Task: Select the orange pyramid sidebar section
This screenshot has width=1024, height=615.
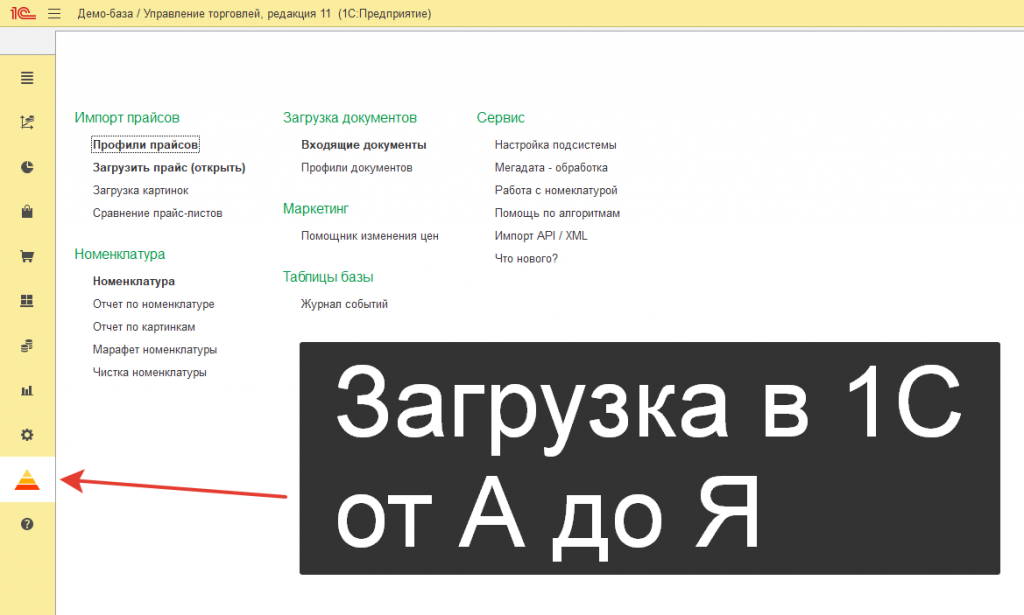Action: 27,480
